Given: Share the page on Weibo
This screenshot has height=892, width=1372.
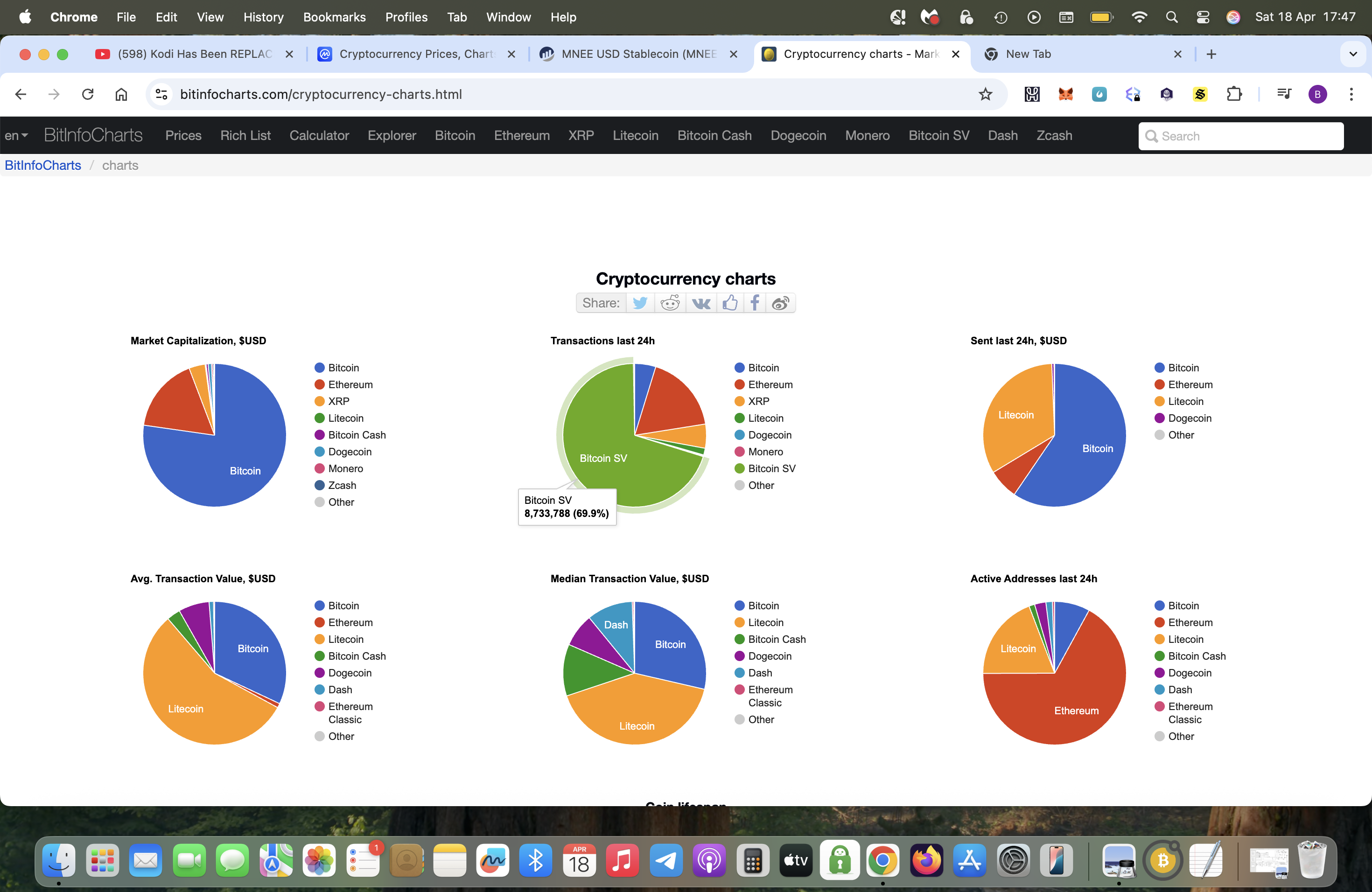Looking at the screenshot, I should (781, 303).
